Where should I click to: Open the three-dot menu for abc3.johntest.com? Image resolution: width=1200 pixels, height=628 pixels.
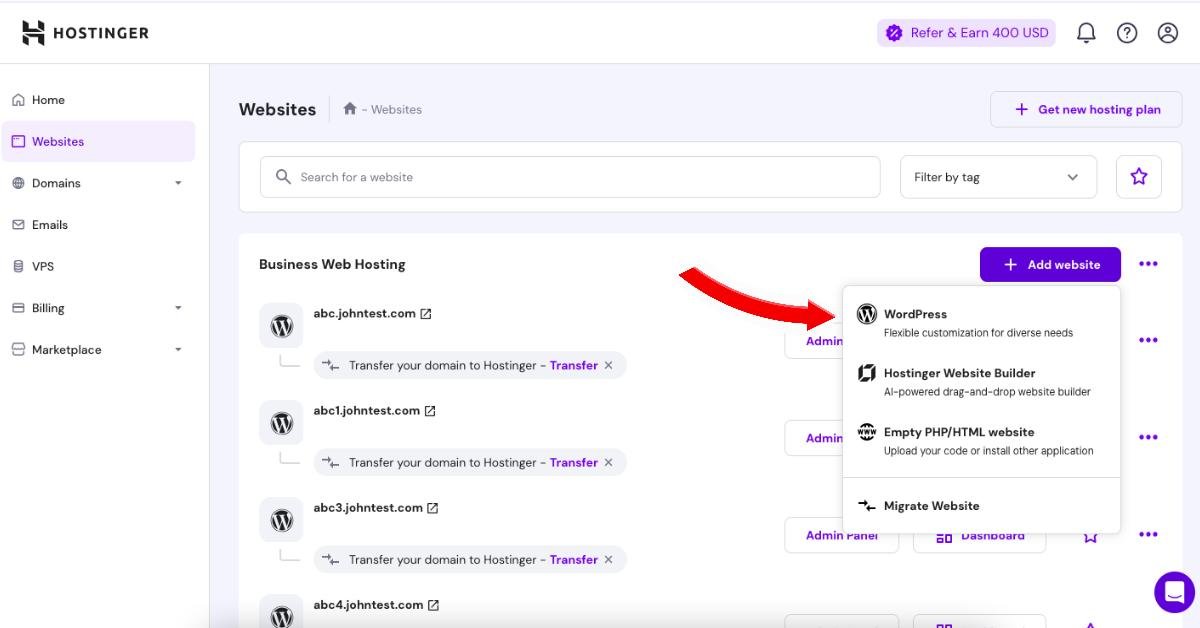(1148, 534)
